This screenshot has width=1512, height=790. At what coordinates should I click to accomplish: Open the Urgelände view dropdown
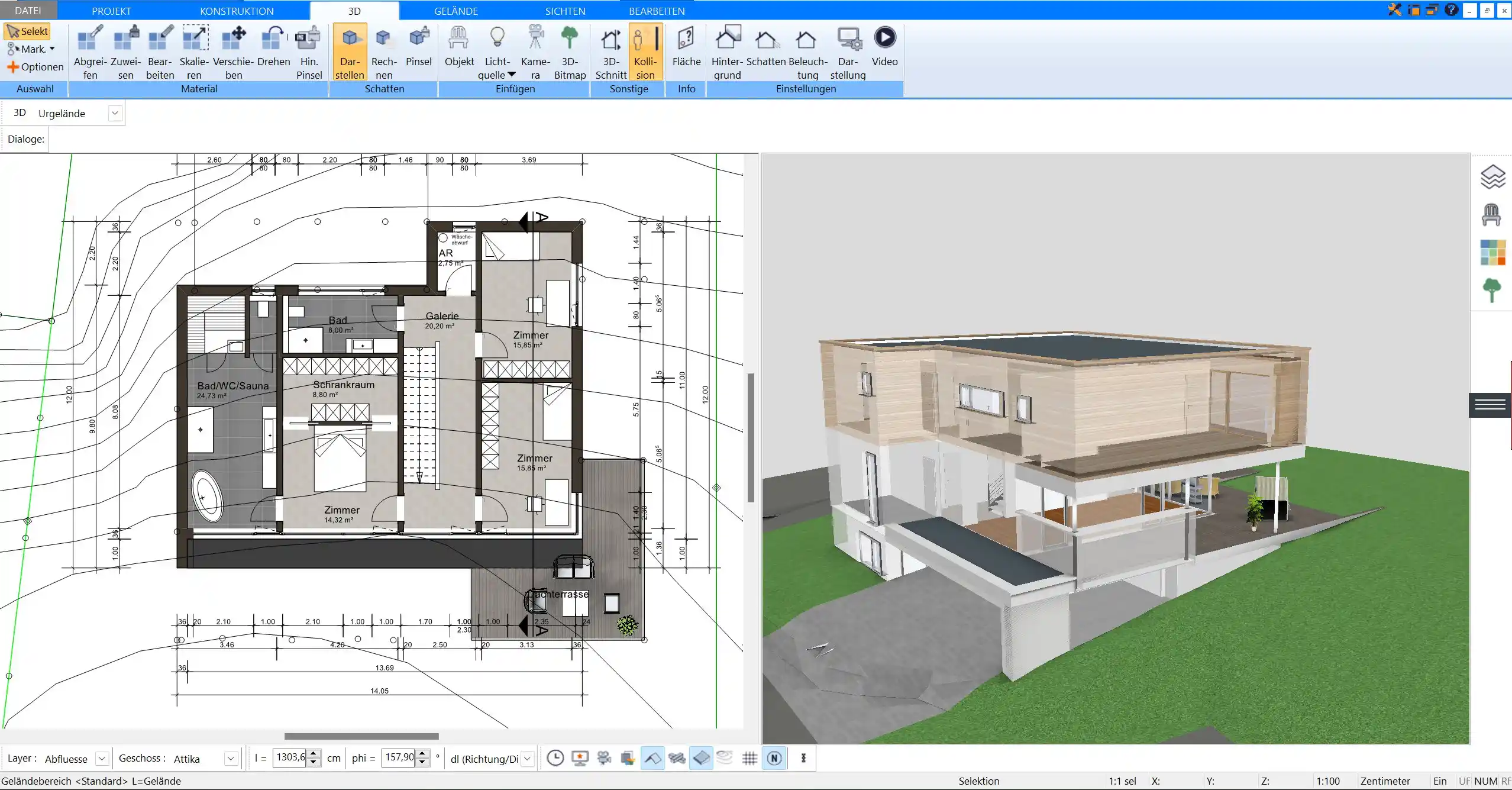click(x=115, y=113)
